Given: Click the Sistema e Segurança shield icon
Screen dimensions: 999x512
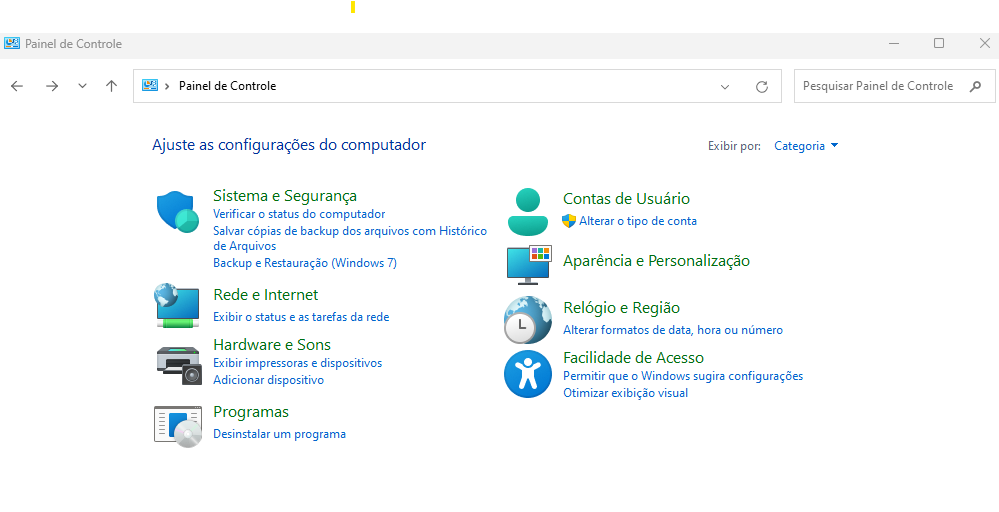Looking at the screenshot, I should click(x=178, y=212).
